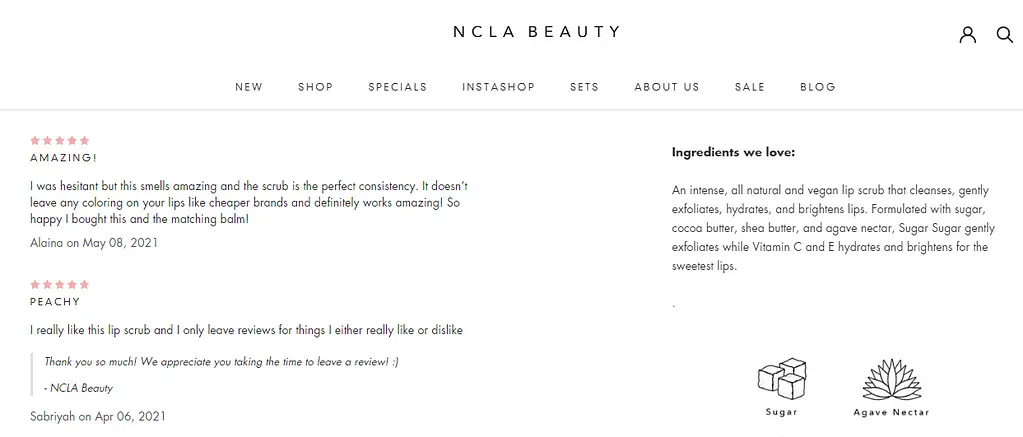Go to SPECIALS page
Image resolution: width=1023 pixels, height=437 pixels.
click(x=398, y=87)
